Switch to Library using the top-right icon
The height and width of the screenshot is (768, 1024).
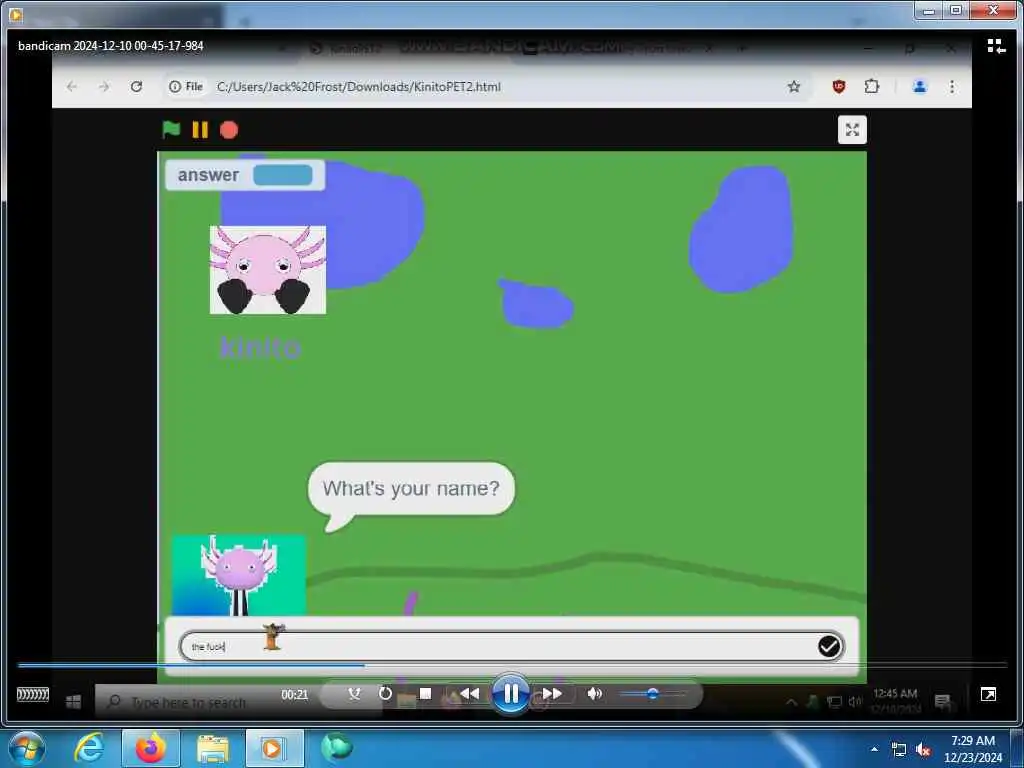[996, 46]
